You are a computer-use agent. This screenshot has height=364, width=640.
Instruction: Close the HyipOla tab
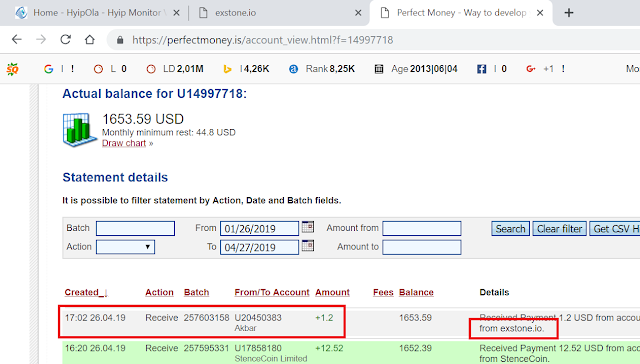coord(176,13)
